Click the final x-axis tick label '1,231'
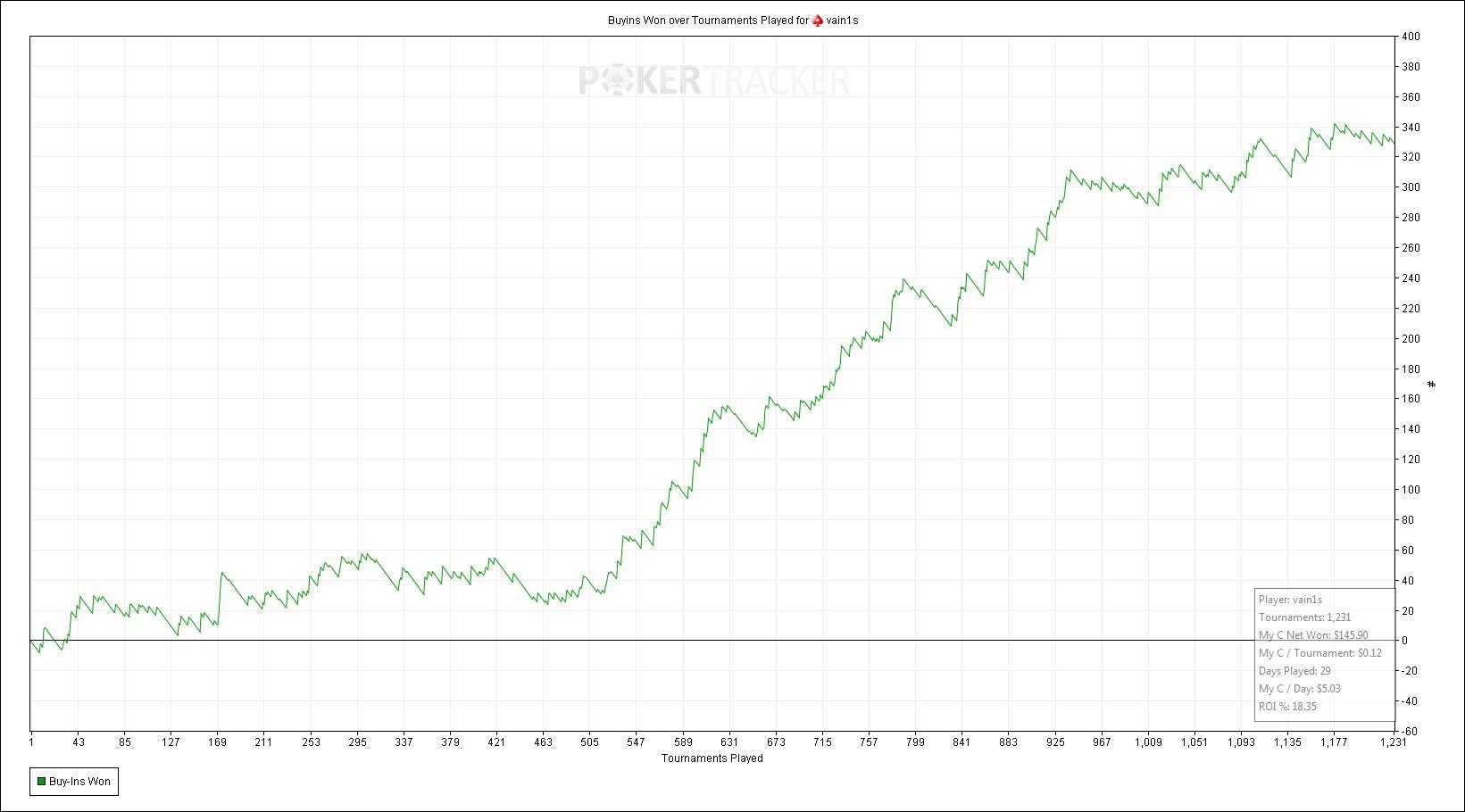This screenshot has width=1465, height=812. pos(1394,742)
